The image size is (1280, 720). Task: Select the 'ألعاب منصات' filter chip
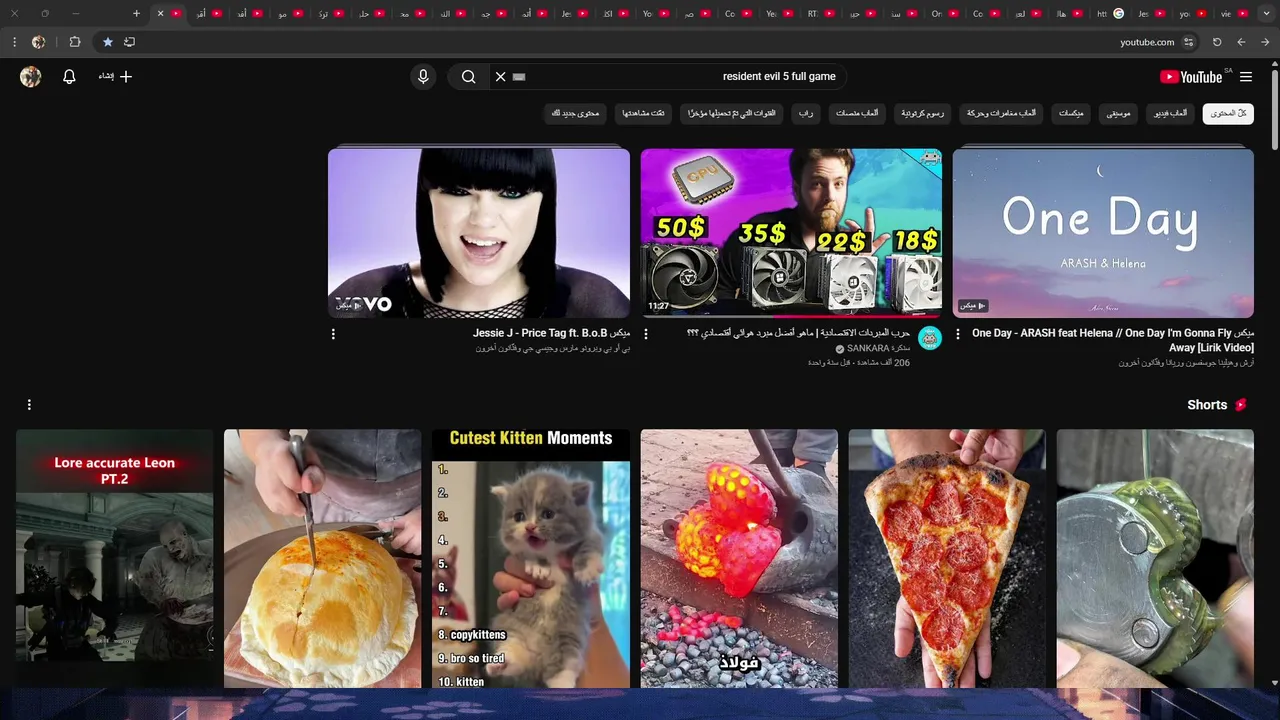[x=856, y=114]
